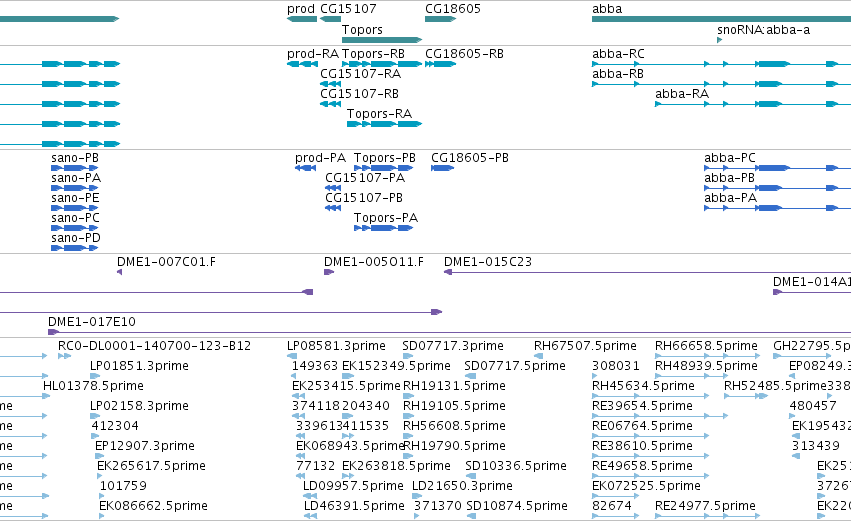Click the RH66658.5prime EST label

[x=706, y=347]
